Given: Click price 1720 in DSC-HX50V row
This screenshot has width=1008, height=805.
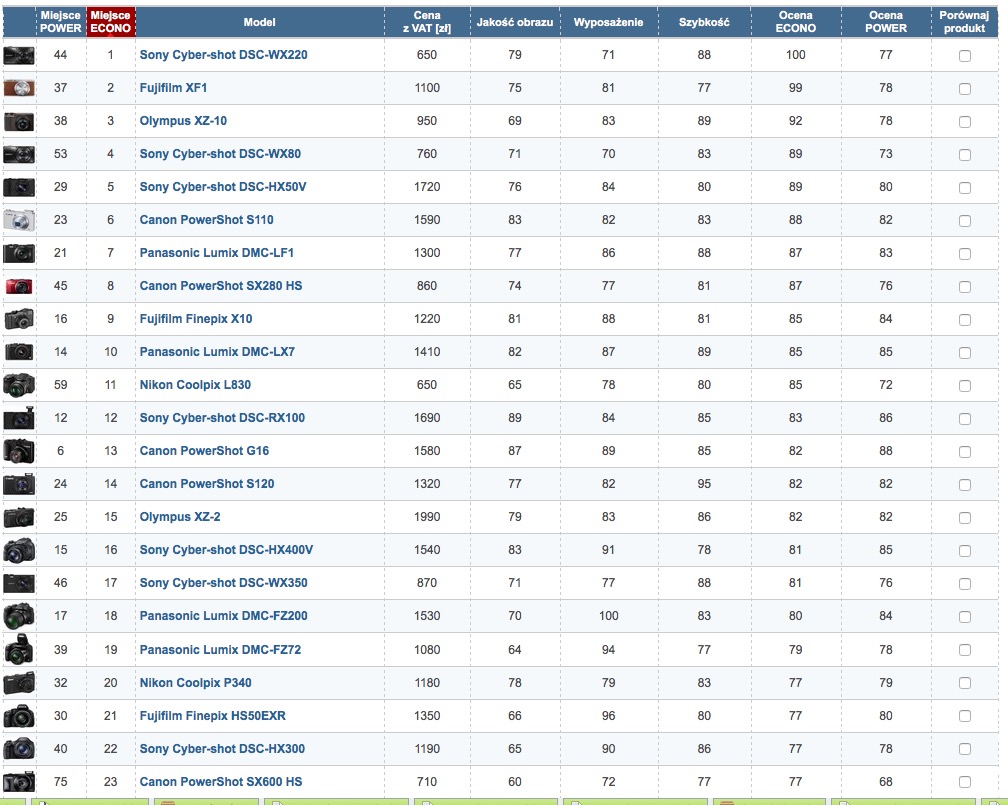Looking at the screenshot, I should (427, 186).
